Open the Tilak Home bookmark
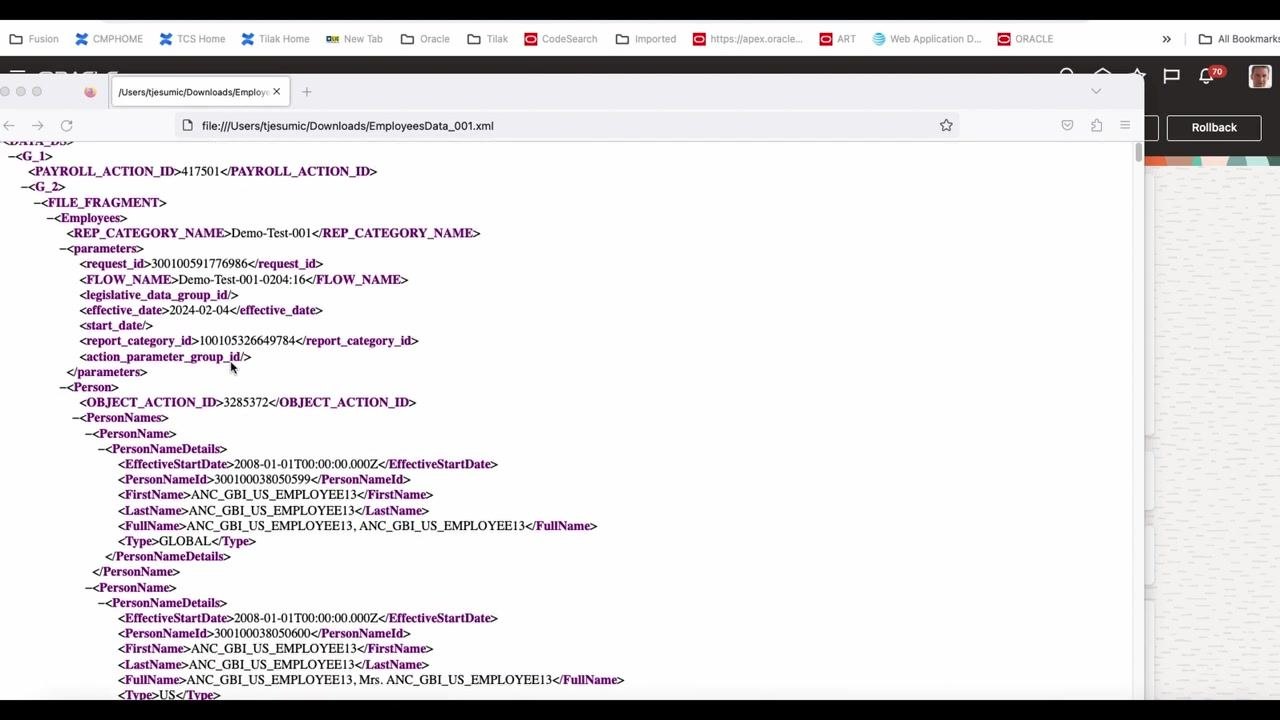 [275, 39]
